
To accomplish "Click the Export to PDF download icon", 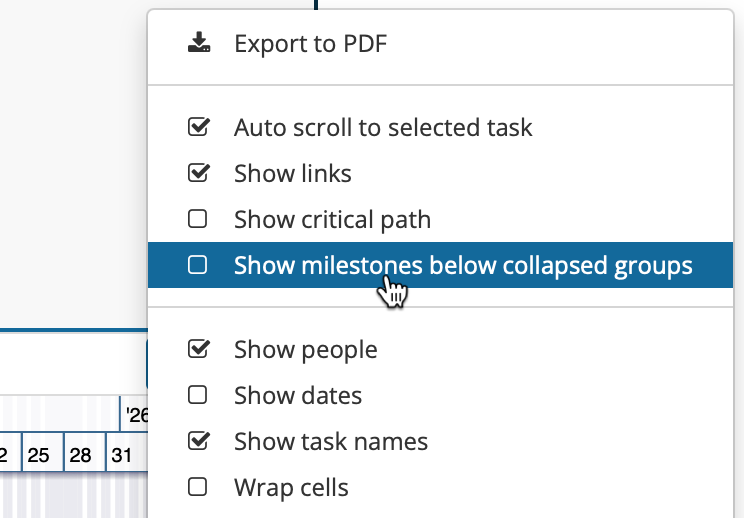I will point(198,43).
